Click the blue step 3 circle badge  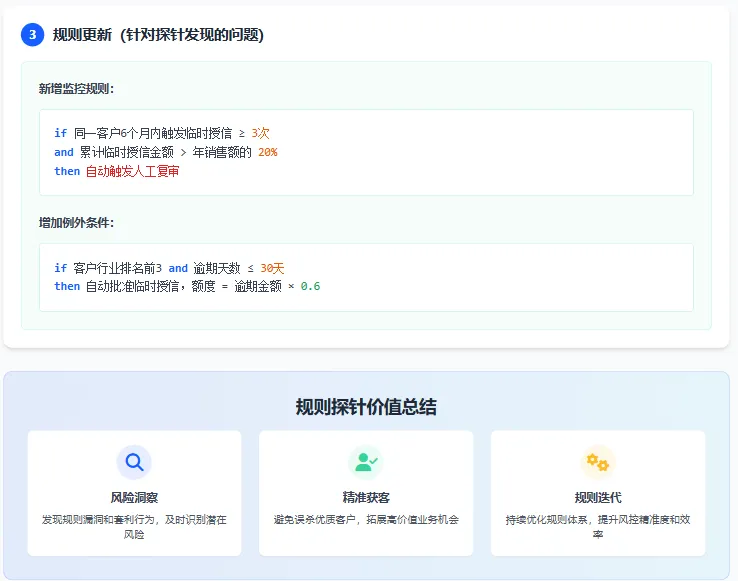pos(32,35)
